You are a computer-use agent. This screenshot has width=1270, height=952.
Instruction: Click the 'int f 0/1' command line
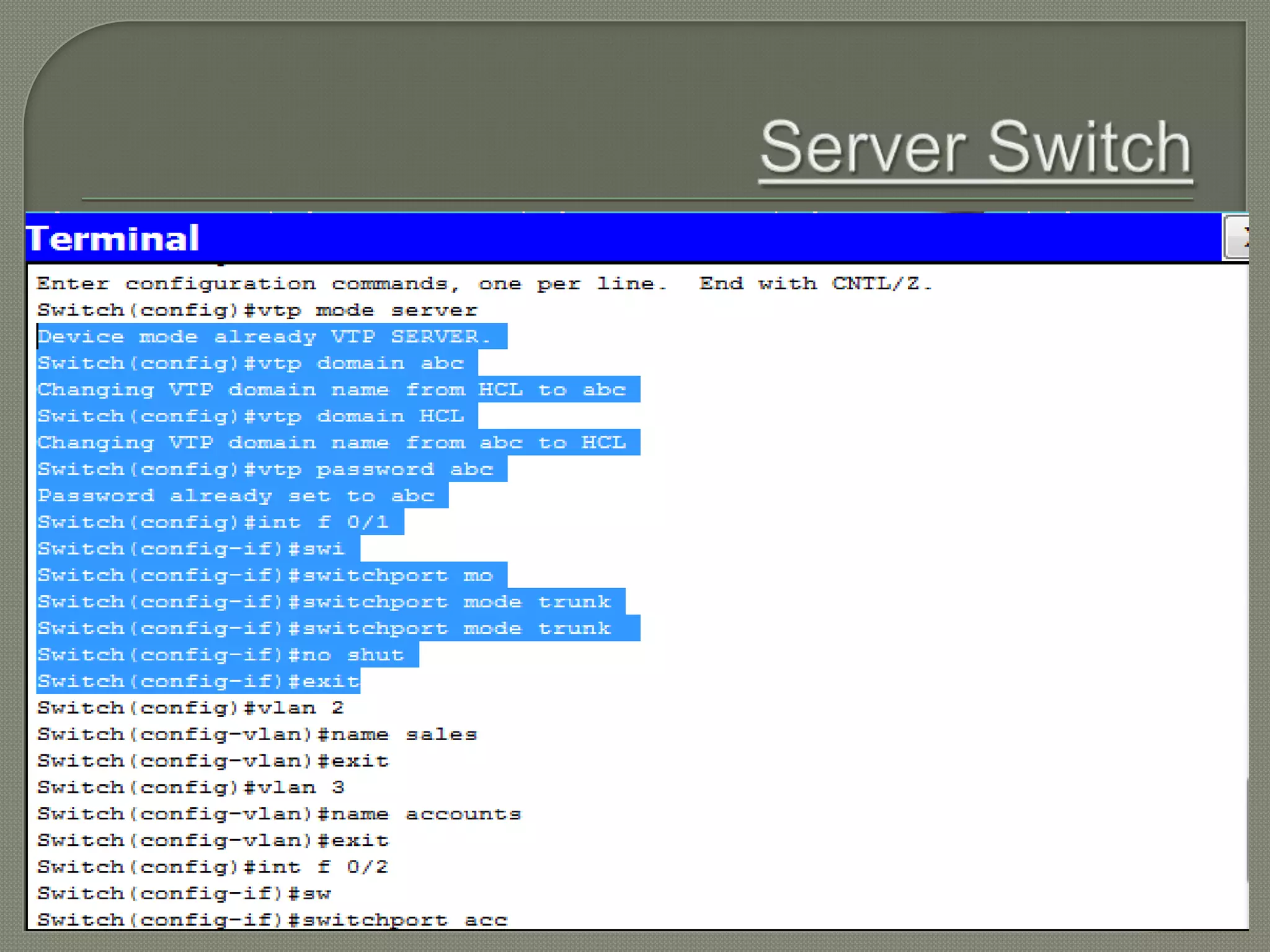click(x=213, y=522)
